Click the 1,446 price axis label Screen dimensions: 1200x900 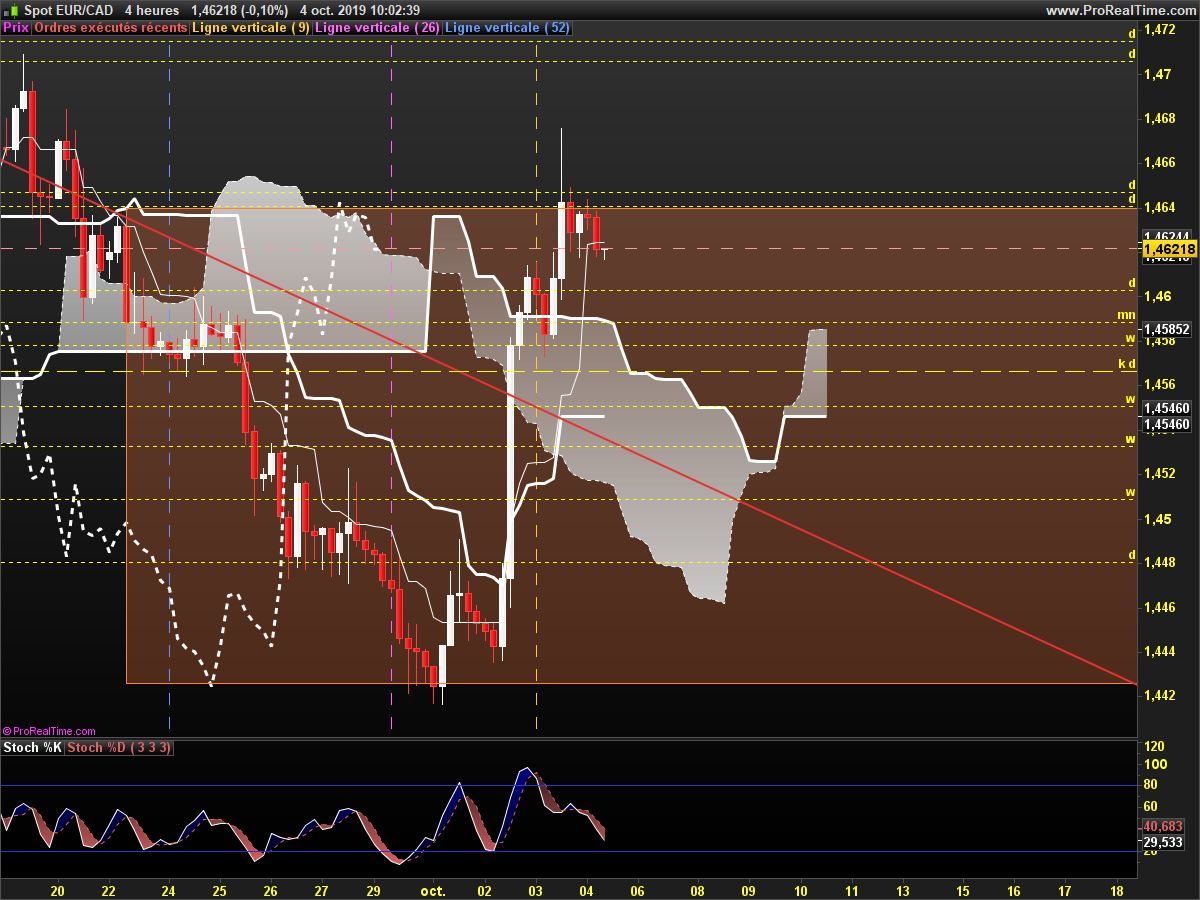[x=1160, y=607]
